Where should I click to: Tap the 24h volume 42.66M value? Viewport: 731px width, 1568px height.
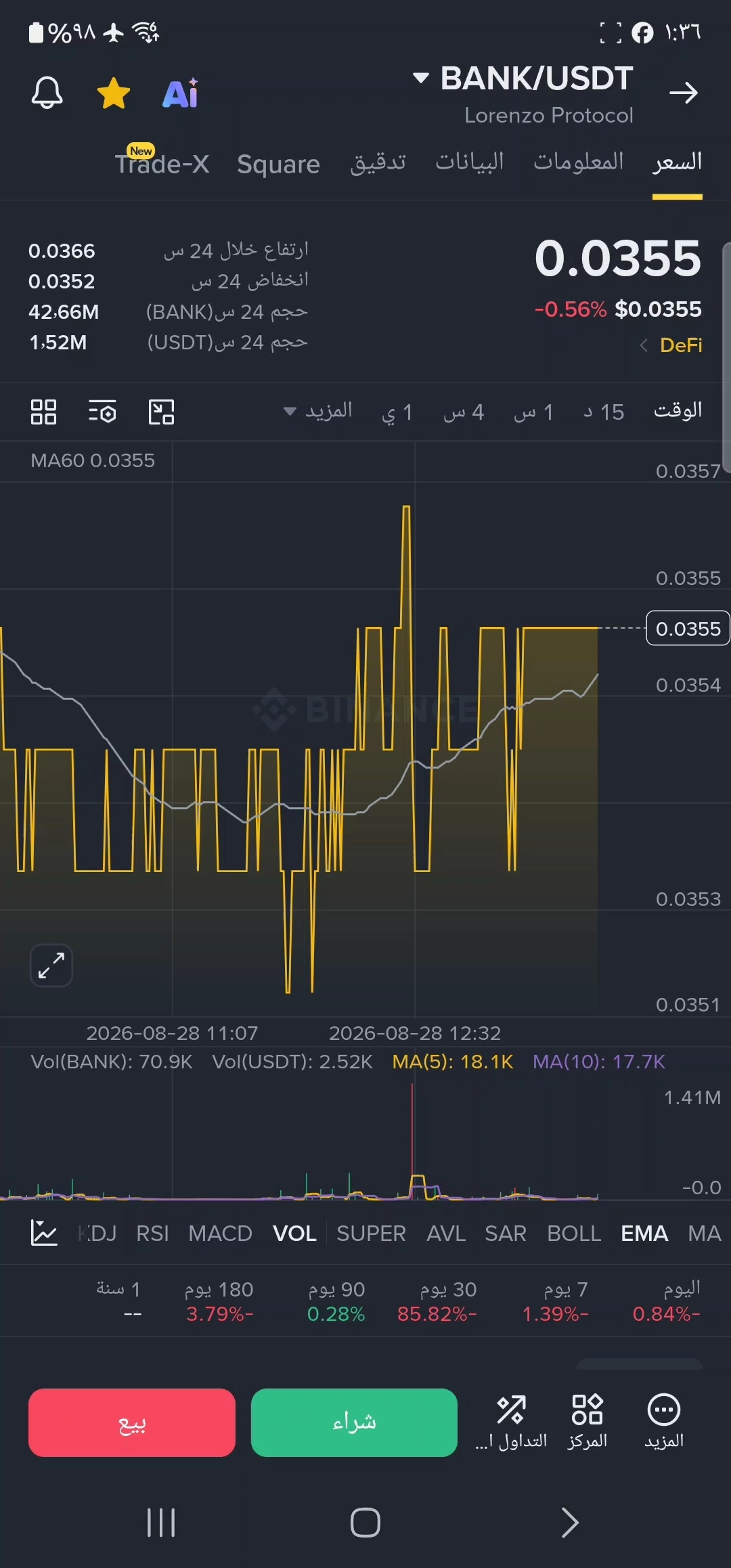coord(64,312)
